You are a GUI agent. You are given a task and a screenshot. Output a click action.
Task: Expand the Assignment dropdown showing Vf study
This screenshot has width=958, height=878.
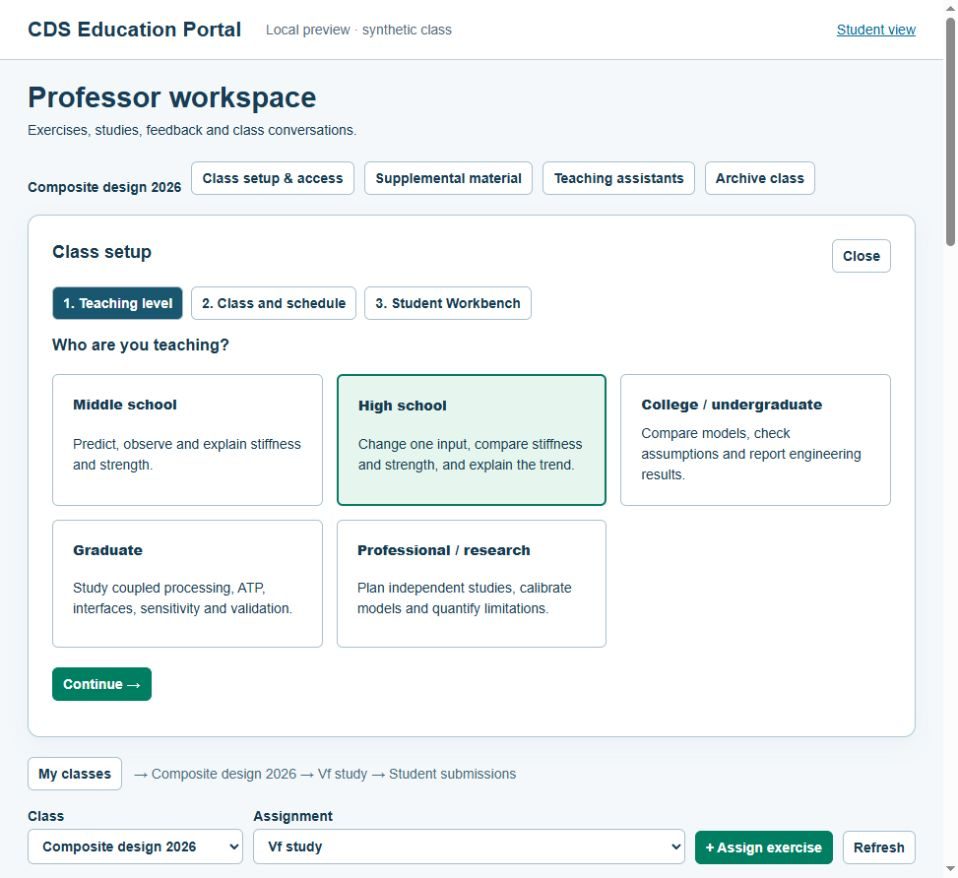[469, 847]
